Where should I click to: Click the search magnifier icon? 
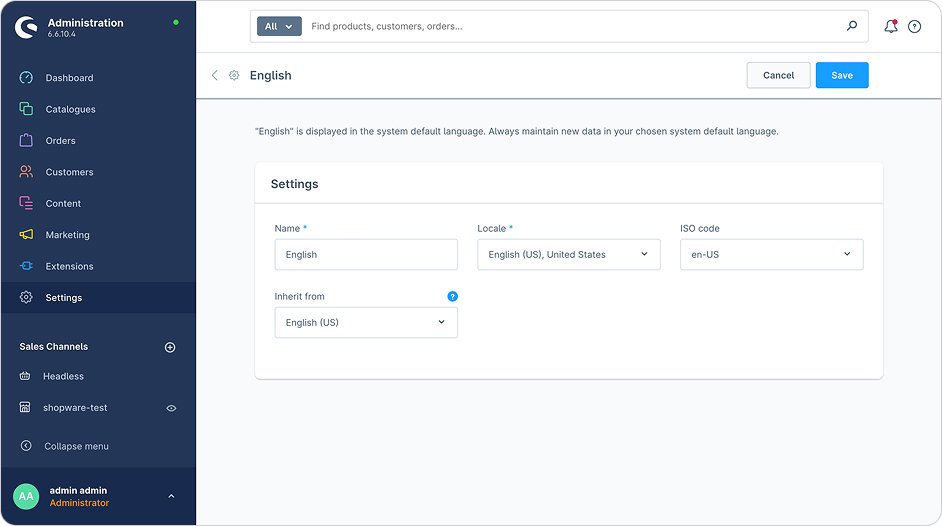coord(852,26)
